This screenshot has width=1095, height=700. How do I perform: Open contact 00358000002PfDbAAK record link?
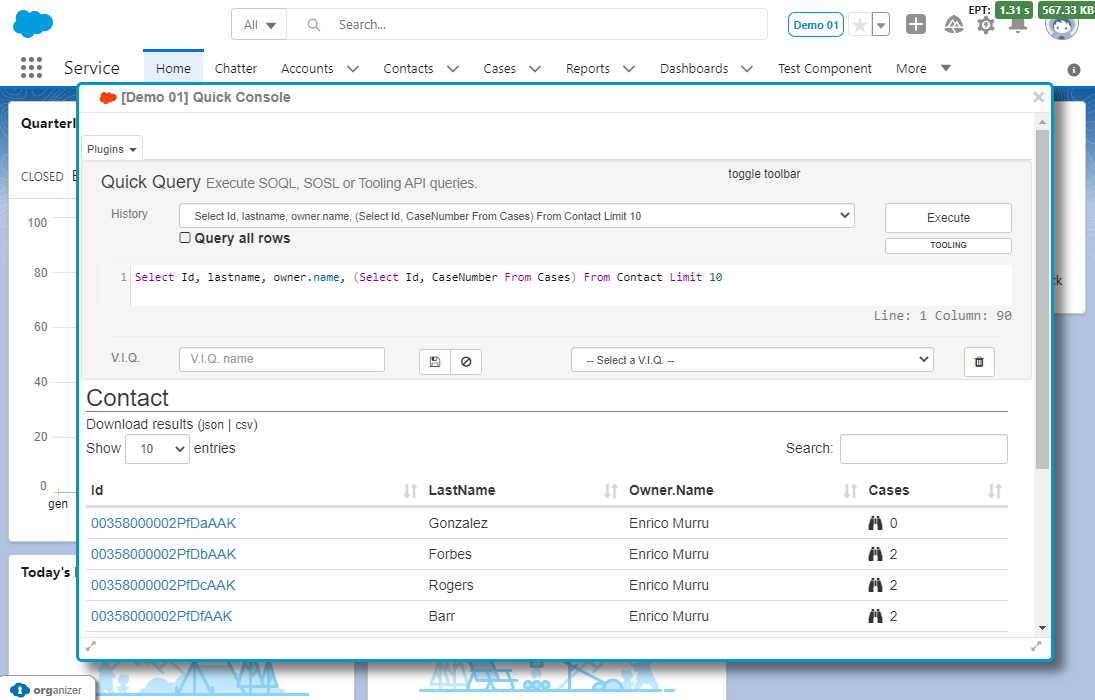(x=163, y=554)
